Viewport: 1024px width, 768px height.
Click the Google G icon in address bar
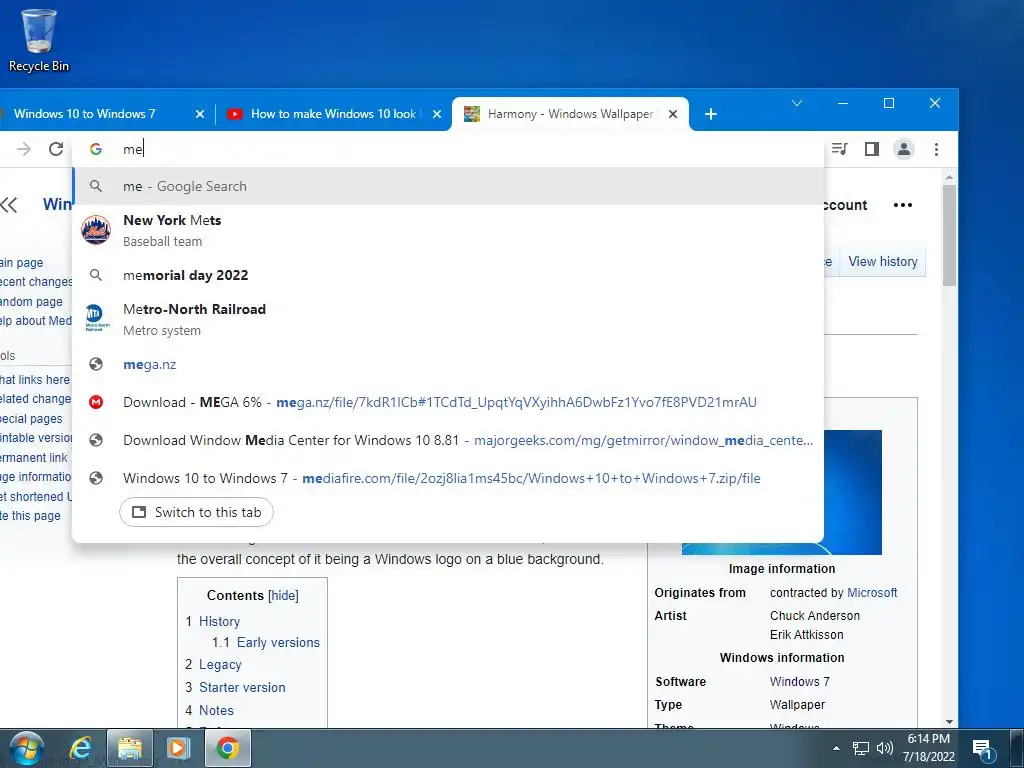(x=96, y=149)
